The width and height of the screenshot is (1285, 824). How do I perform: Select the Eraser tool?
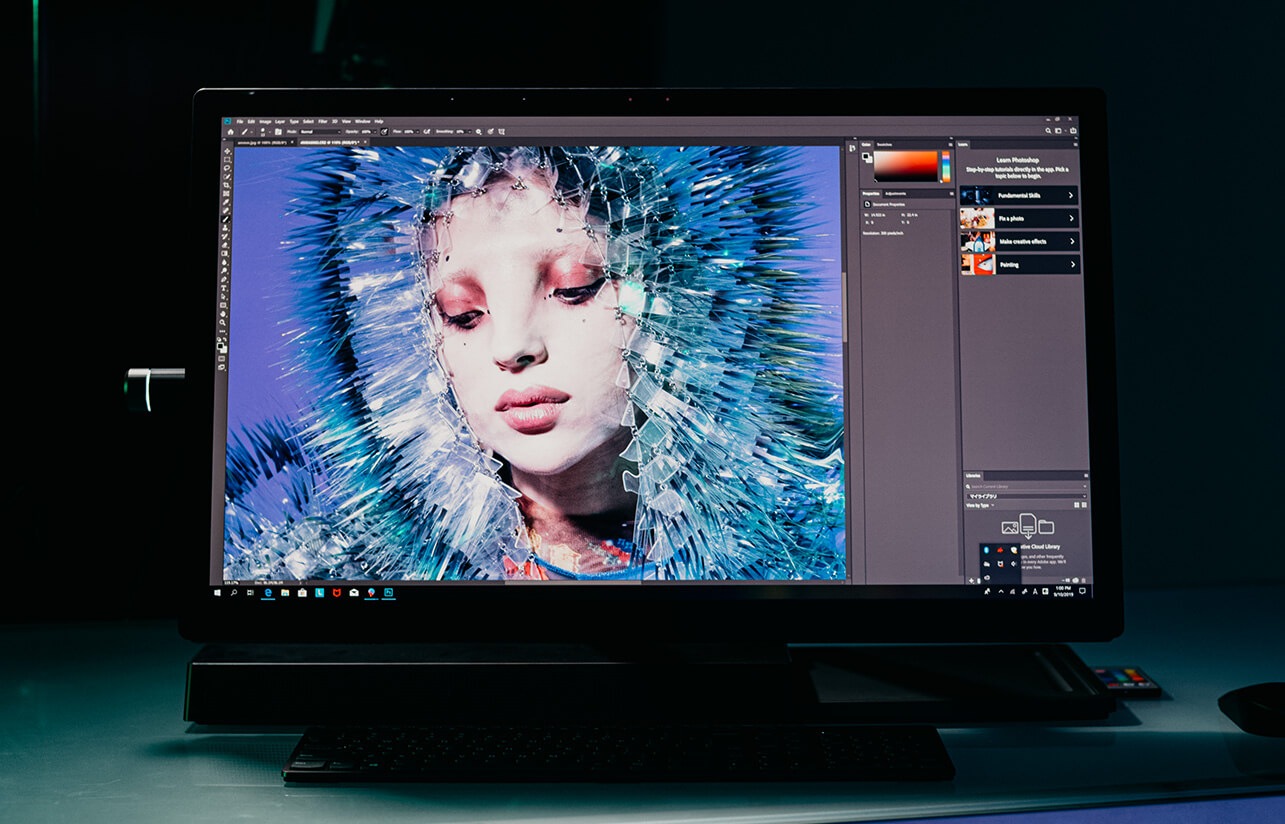pos(226,246)
